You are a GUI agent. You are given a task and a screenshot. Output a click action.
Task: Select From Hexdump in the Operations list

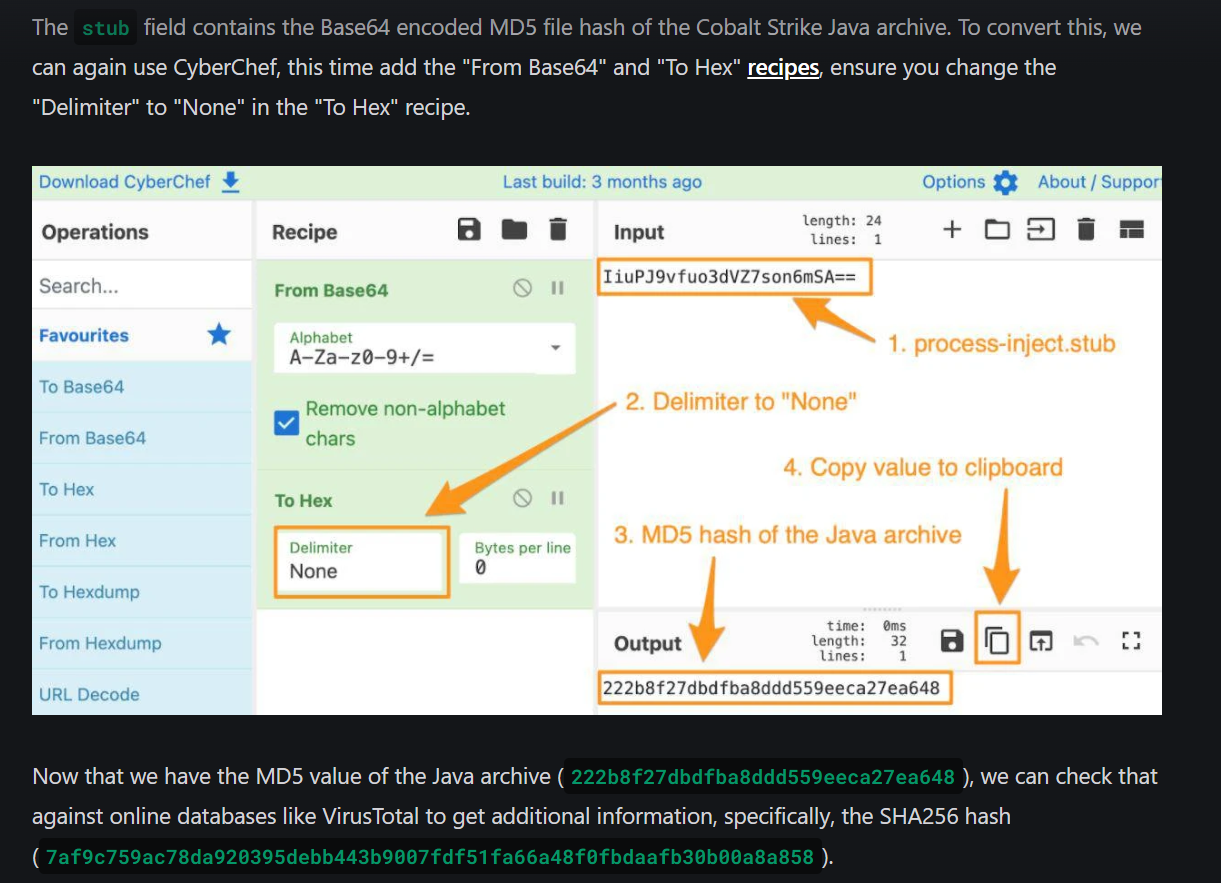point(142,643)
